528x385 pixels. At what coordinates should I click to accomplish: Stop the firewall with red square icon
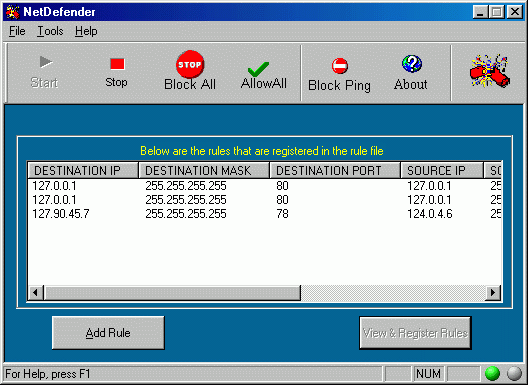pyautogui.click(x=117, y=64)
